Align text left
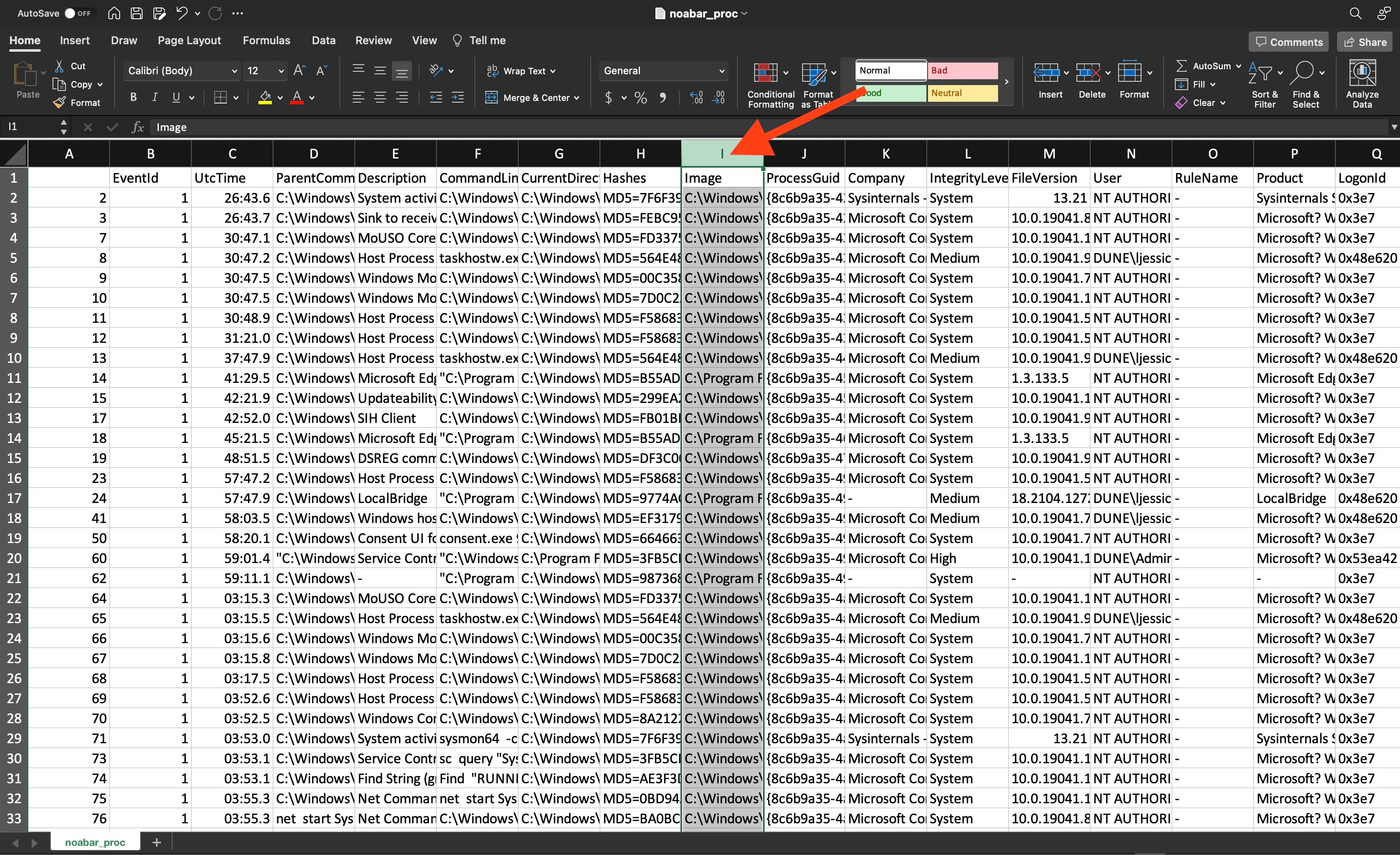 click(358, 97)
